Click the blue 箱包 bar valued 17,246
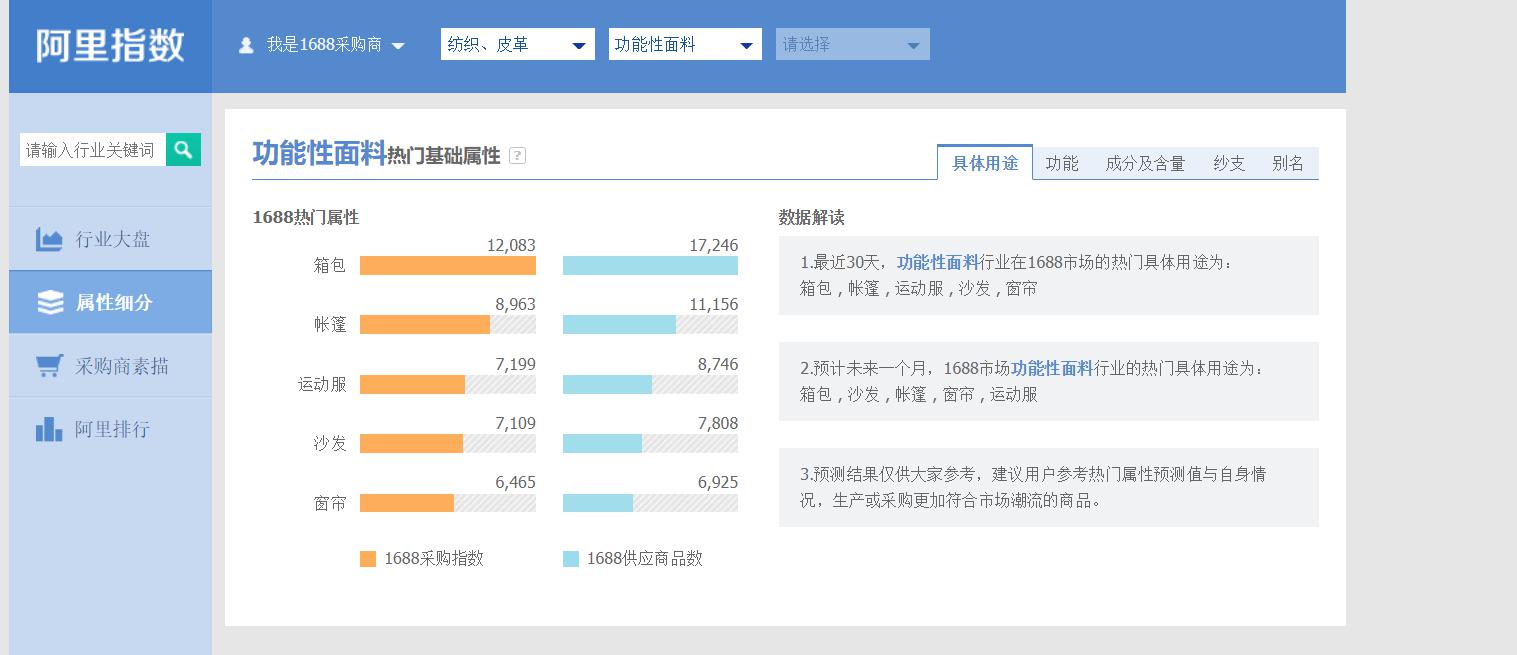 [x=650, y=265]
